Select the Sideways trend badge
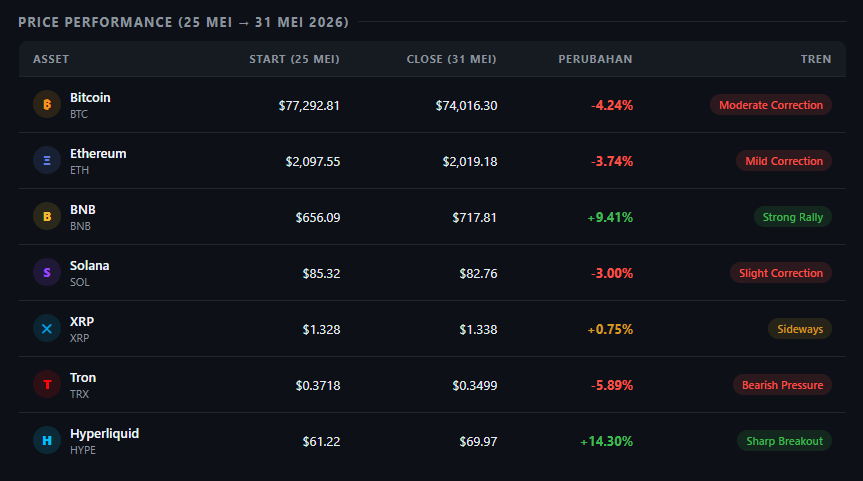This screenshot has height=481, width=863. point(800,329)
